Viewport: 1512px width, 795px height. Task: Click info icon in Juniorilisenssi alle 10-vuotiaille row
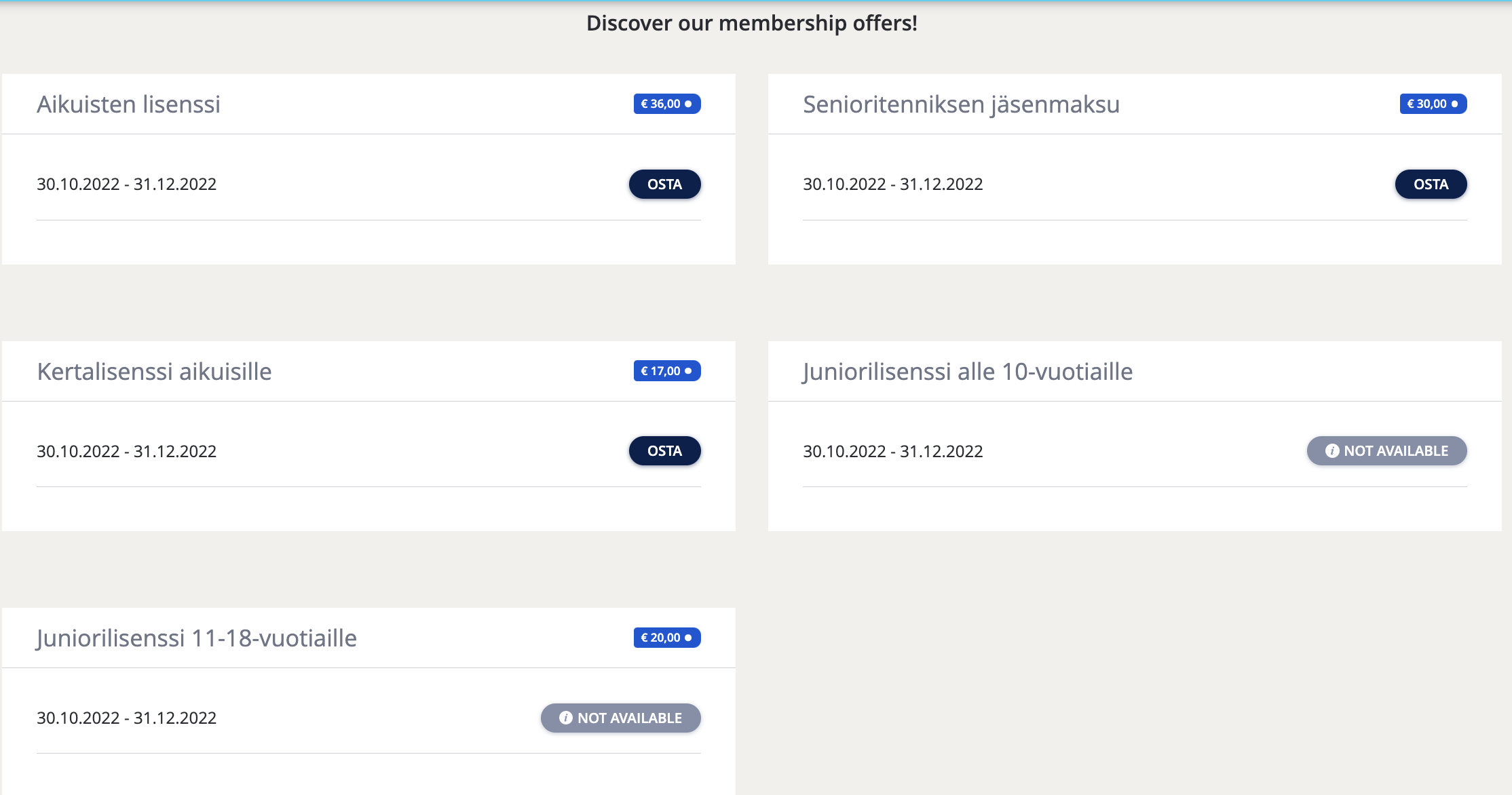(1332, 451)
